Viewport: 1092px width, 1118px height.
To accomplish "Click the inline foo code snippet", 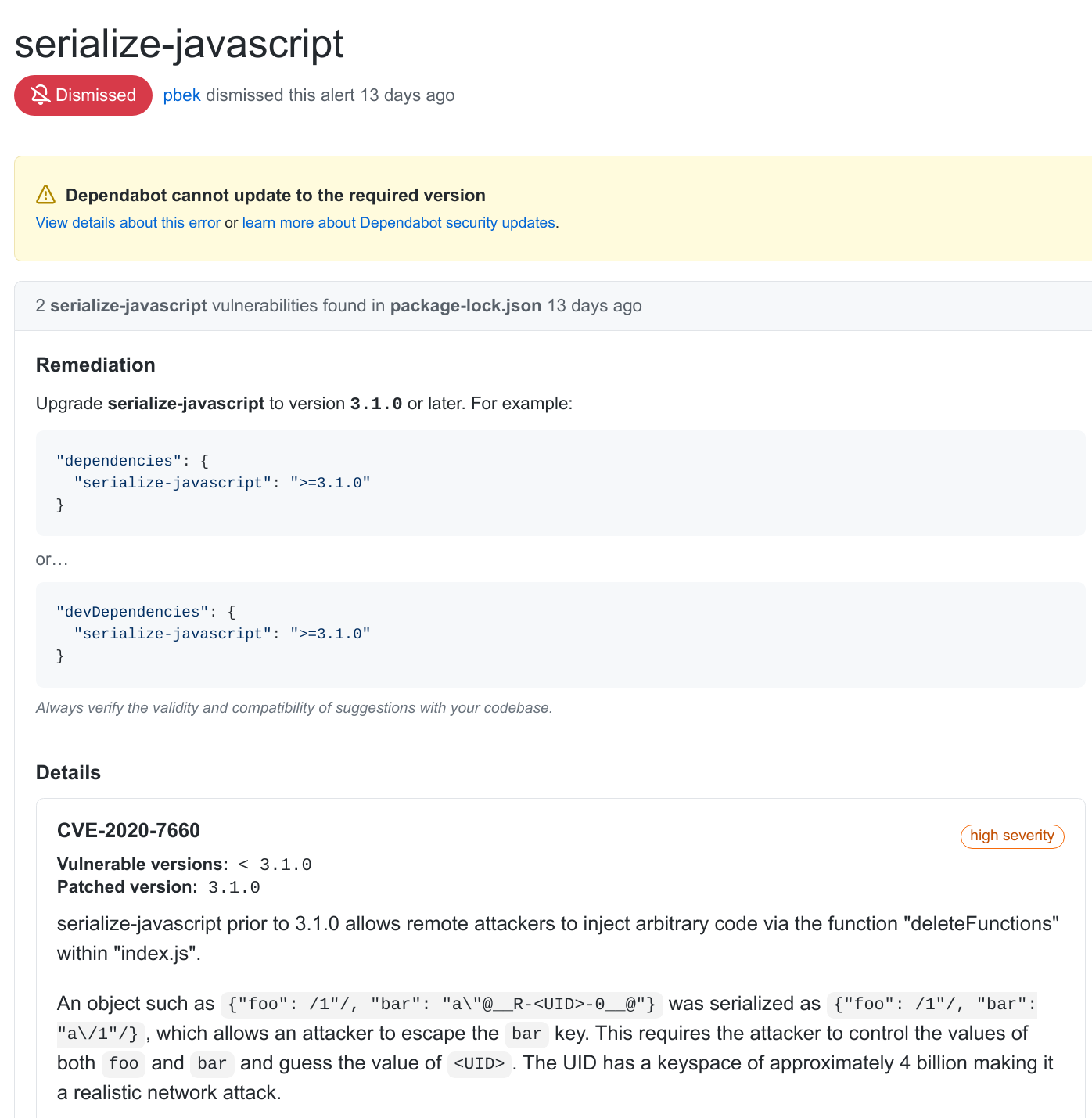I will click(123, 1064).
